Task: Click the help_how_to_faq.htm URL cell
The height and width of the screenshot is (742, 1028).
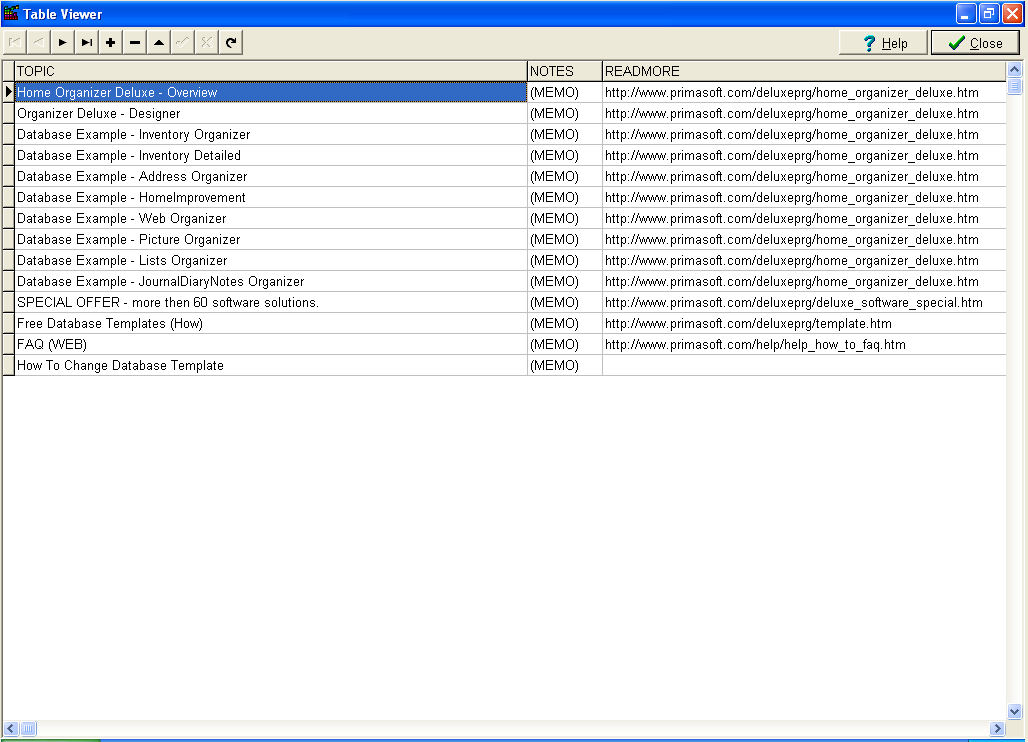Action: [804, 344]
